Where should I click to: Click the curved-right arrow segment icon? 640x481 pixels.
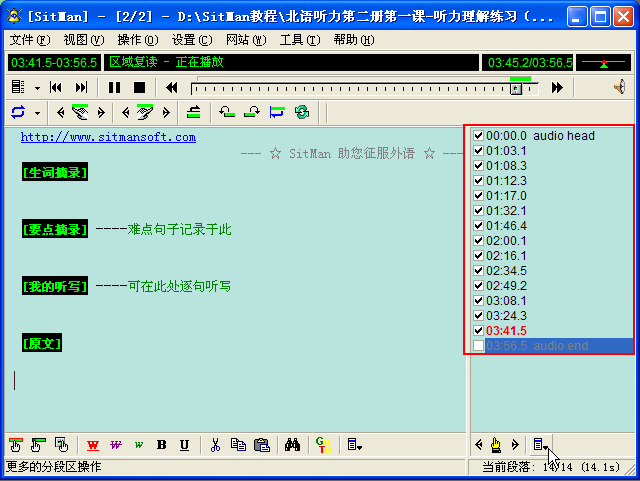[x=252, y=112]
